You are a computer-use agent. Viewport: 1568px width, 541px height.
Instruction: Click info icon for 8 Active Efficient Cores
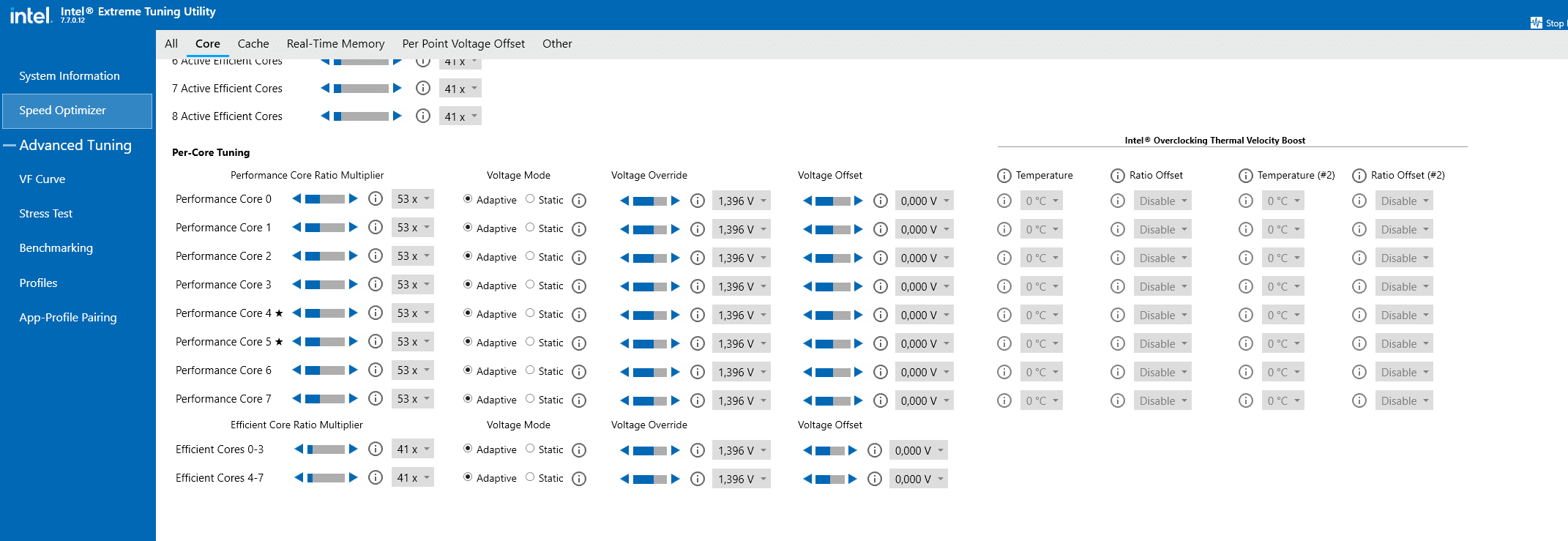click(423, 116)
